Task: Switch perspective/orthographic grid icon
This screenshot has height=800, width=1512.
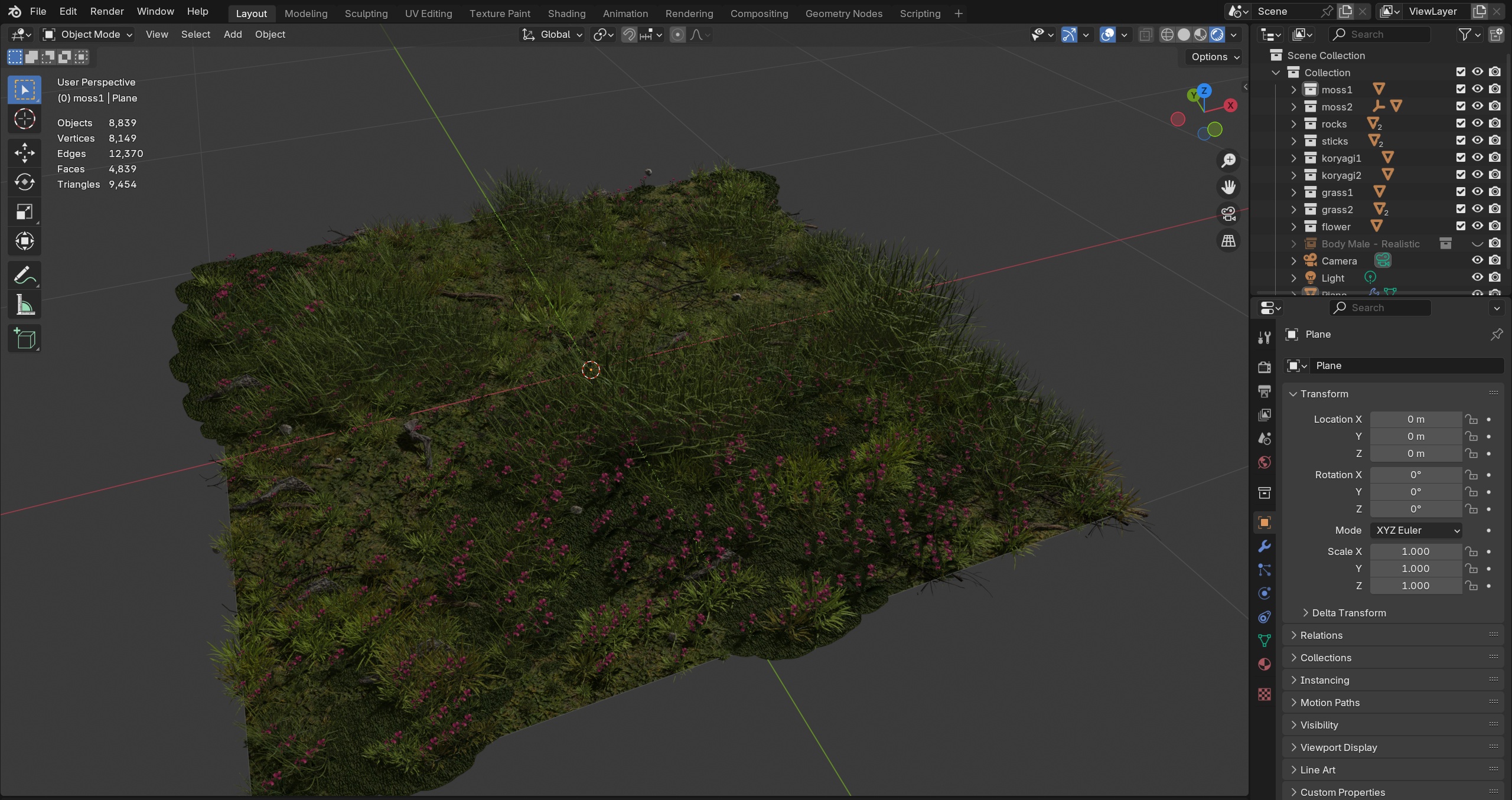Action: (1228, 240)
